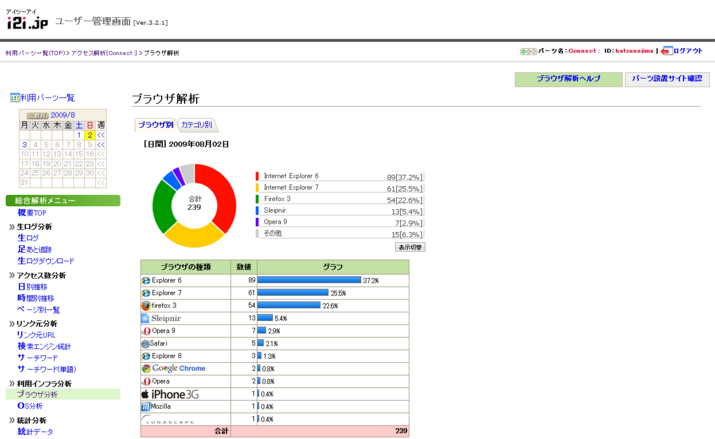
Task: Click the total value 239 in 合計 row
Action: click(401, 431)
